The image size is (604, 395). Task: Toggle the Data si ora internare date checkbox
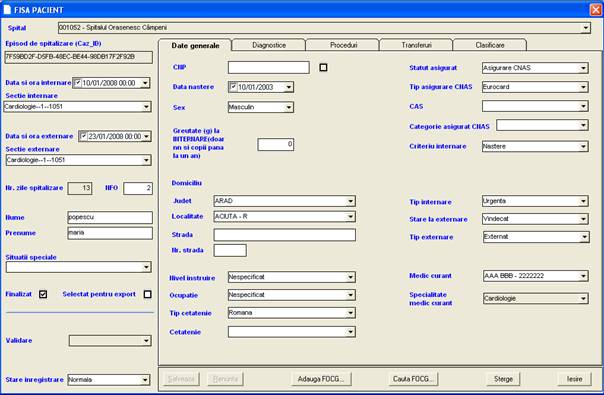77,82
